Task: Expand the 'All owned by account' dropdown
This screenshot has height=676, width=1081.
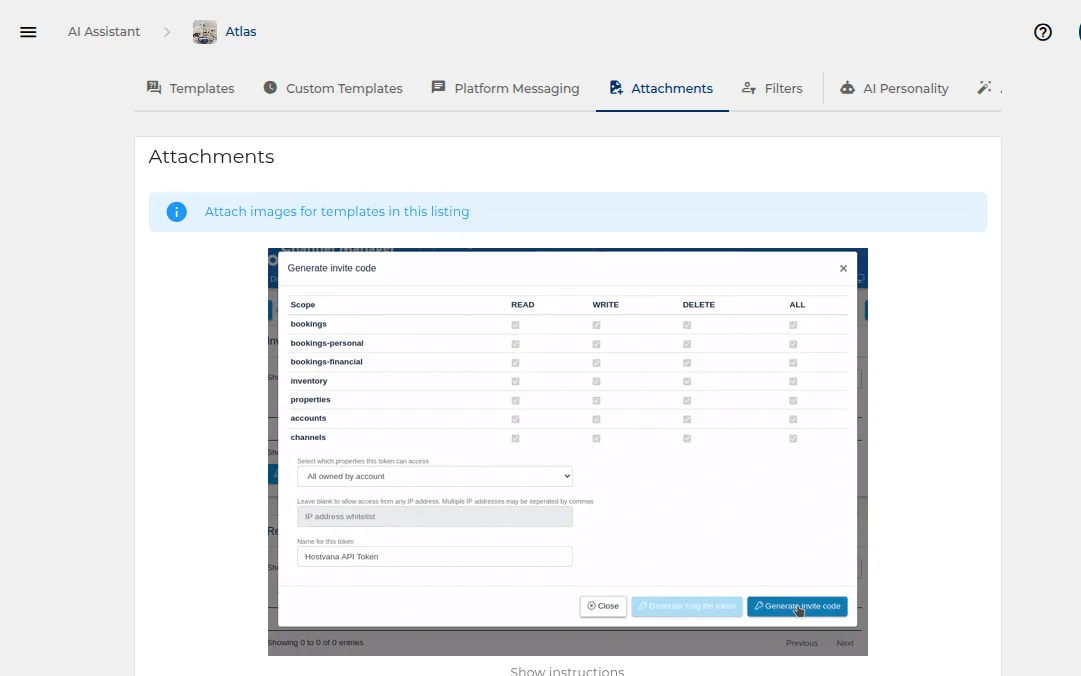Action: click(x=435, y=476)
